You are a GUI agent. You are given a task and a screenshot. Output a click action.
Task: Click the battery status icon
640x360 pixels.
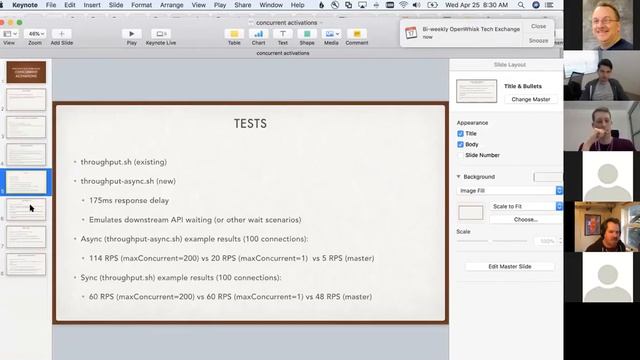point(432,5)
